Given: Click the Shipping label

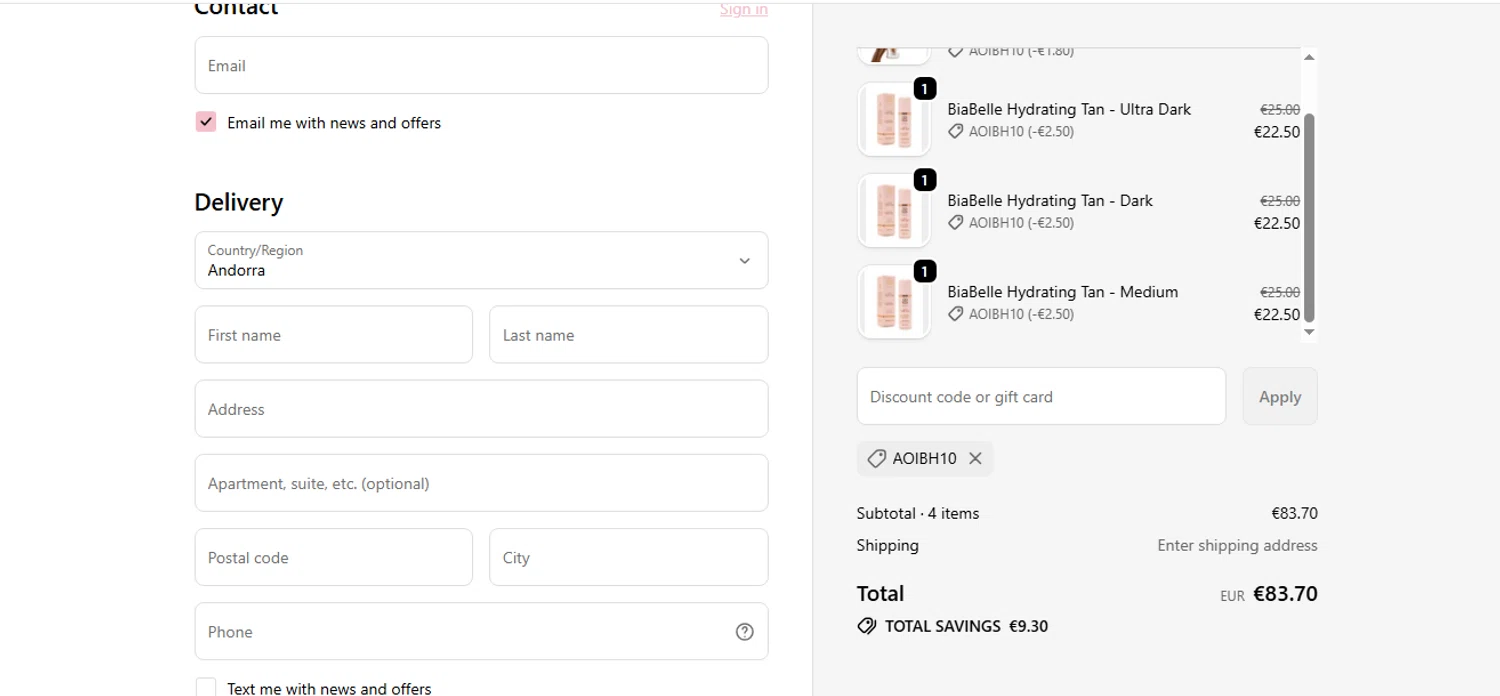Looking at the screenshot, I should 887,545.
